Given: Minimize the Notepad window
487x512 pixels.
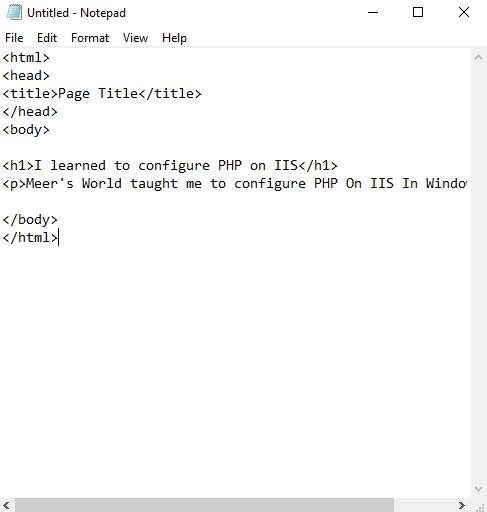Looking at the screenshot, I should (373, 13).
